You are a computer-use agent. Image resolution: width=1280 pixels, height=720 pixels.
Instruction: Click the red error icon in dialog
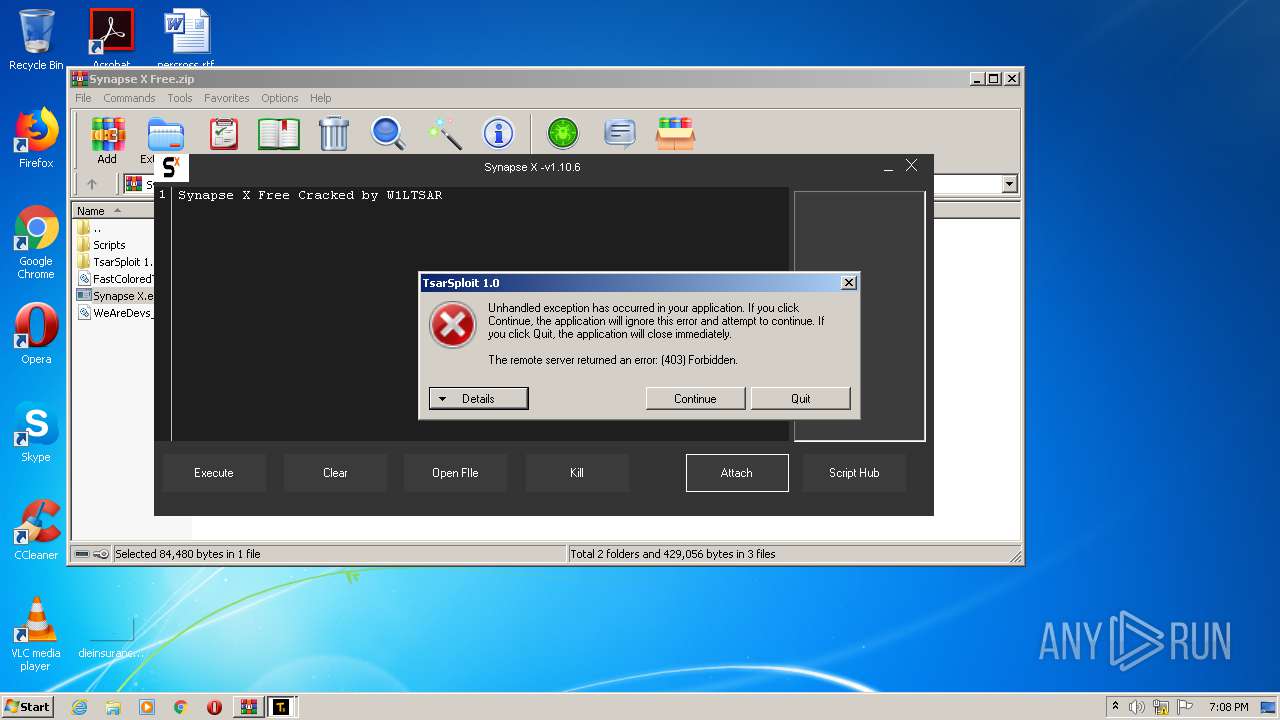coord(453,325)
